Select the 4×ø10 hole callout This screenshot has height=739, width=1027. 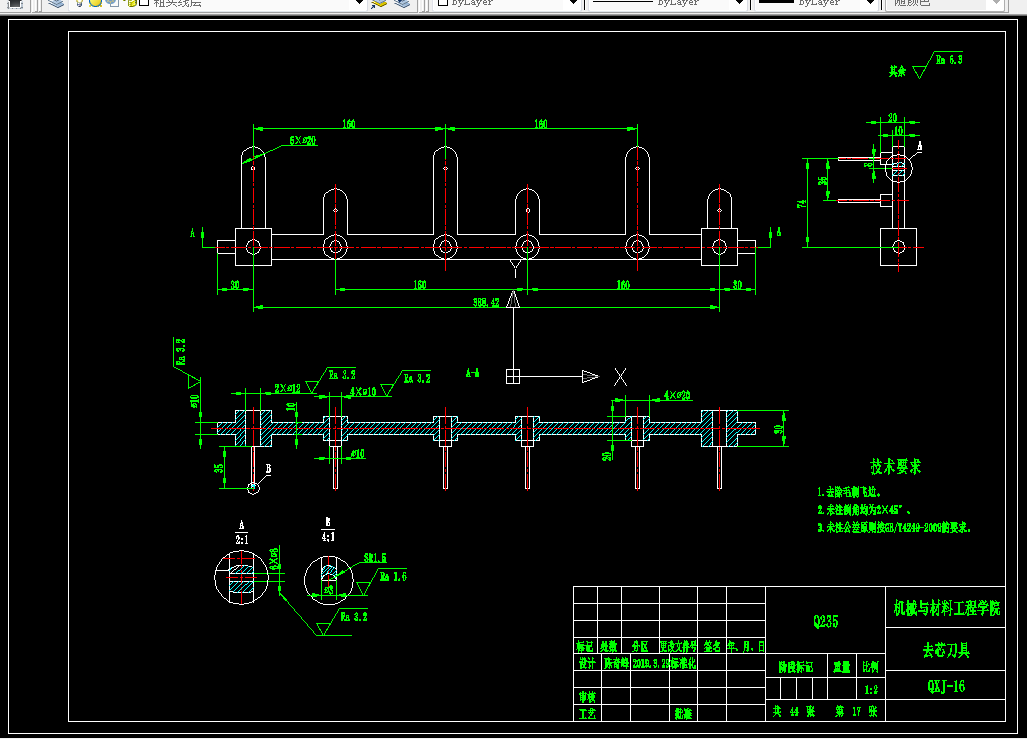363,392
